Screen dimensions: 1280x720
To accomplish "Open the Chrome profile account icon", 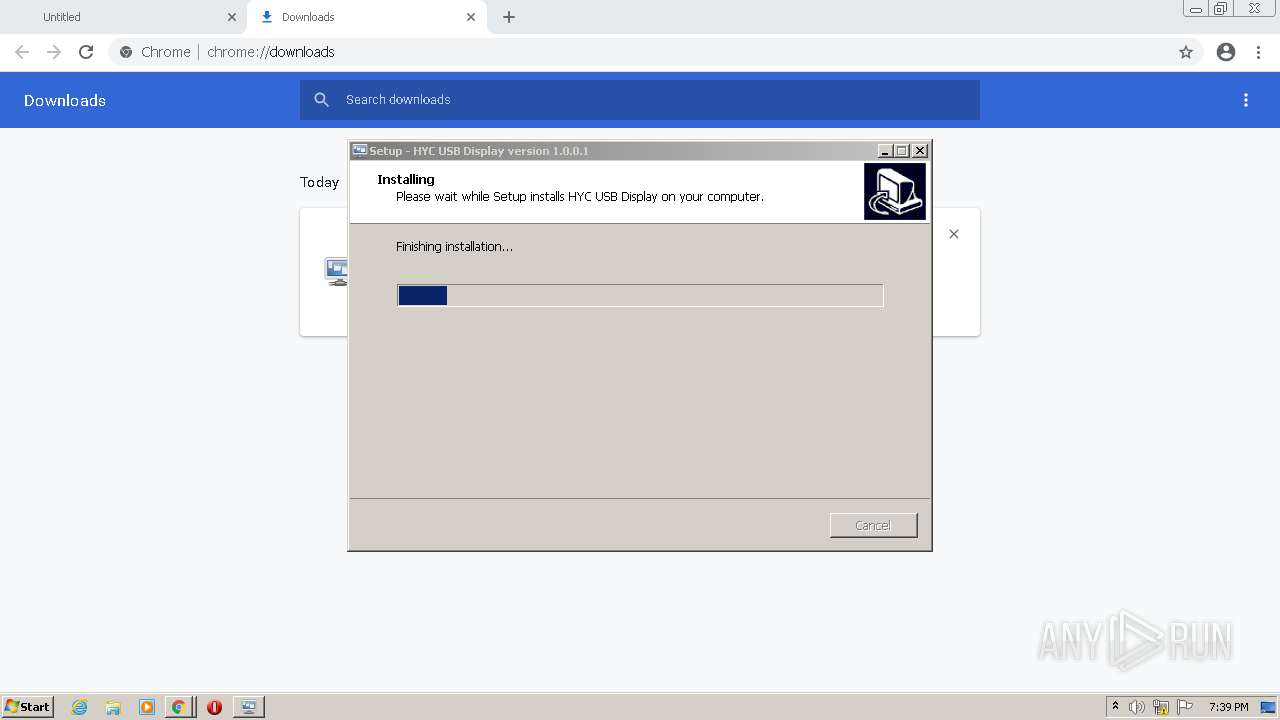I will pyautogui.click(x=1226, y=52).
